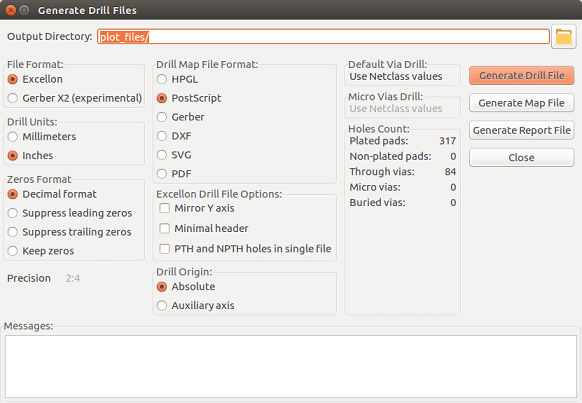
Task: Check PTH and NPTH holes in single file
Action: pyautogui.click(x=245, y=249)
